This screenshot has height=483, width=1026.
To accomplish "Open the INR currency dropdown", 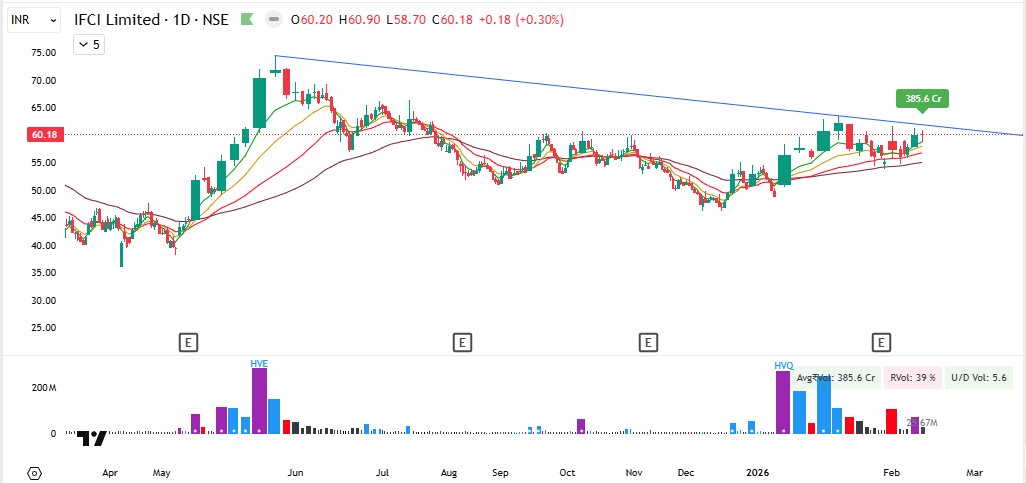I will coord(34,20).
